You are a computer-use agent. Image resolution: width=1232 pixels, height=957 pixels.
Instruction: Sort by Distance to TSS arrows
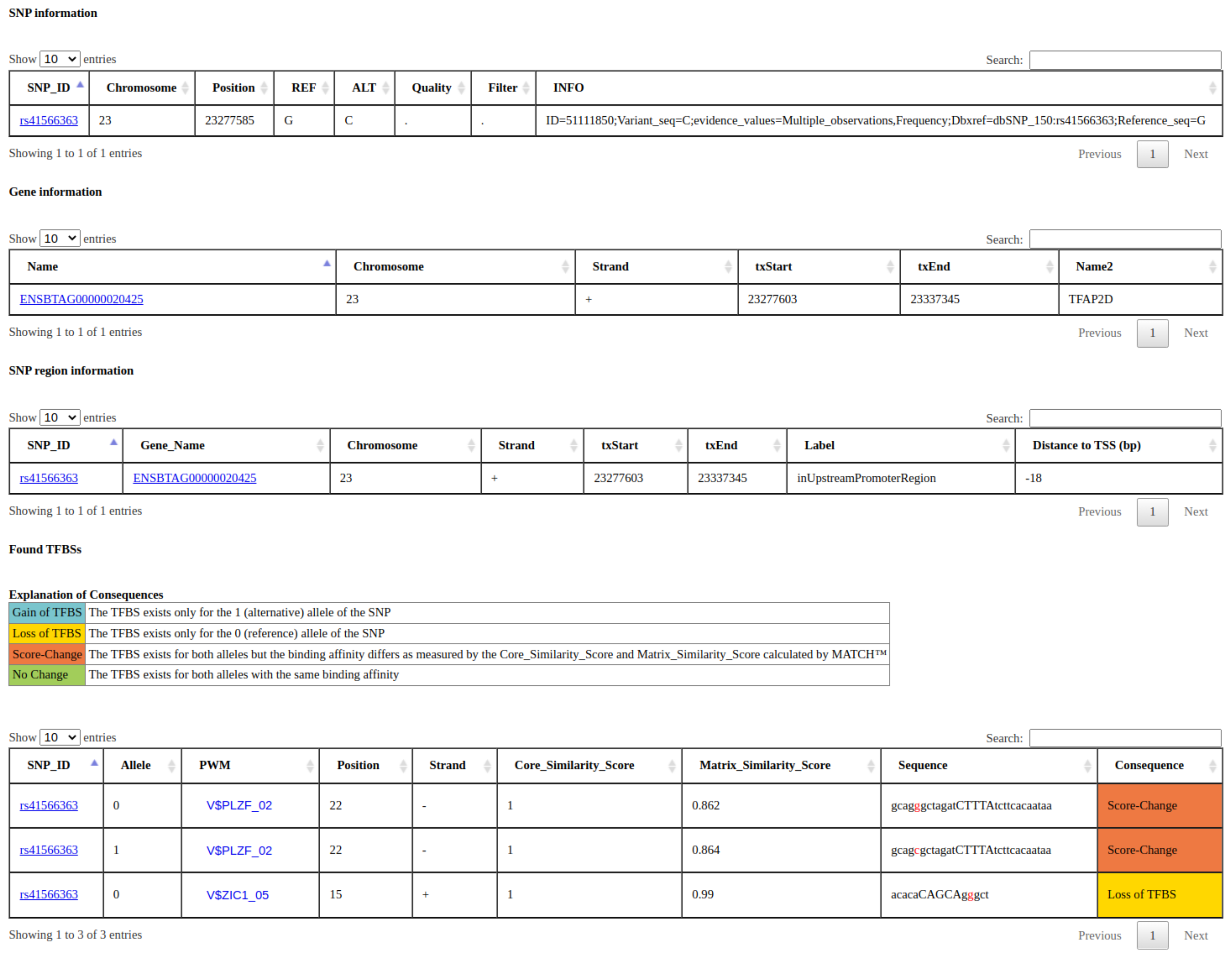(x=1212, y=446)
